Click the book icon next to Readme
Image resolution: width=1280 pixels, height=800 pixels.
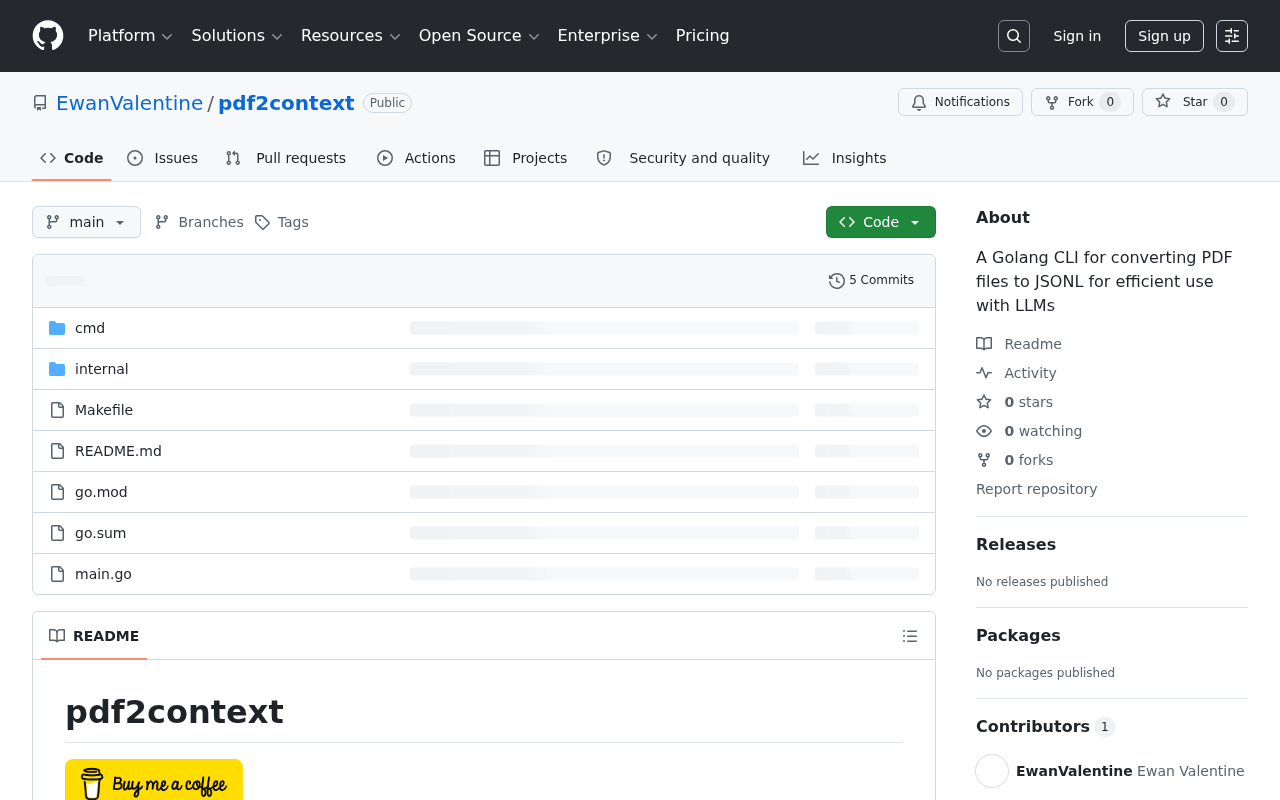point(984,344)
